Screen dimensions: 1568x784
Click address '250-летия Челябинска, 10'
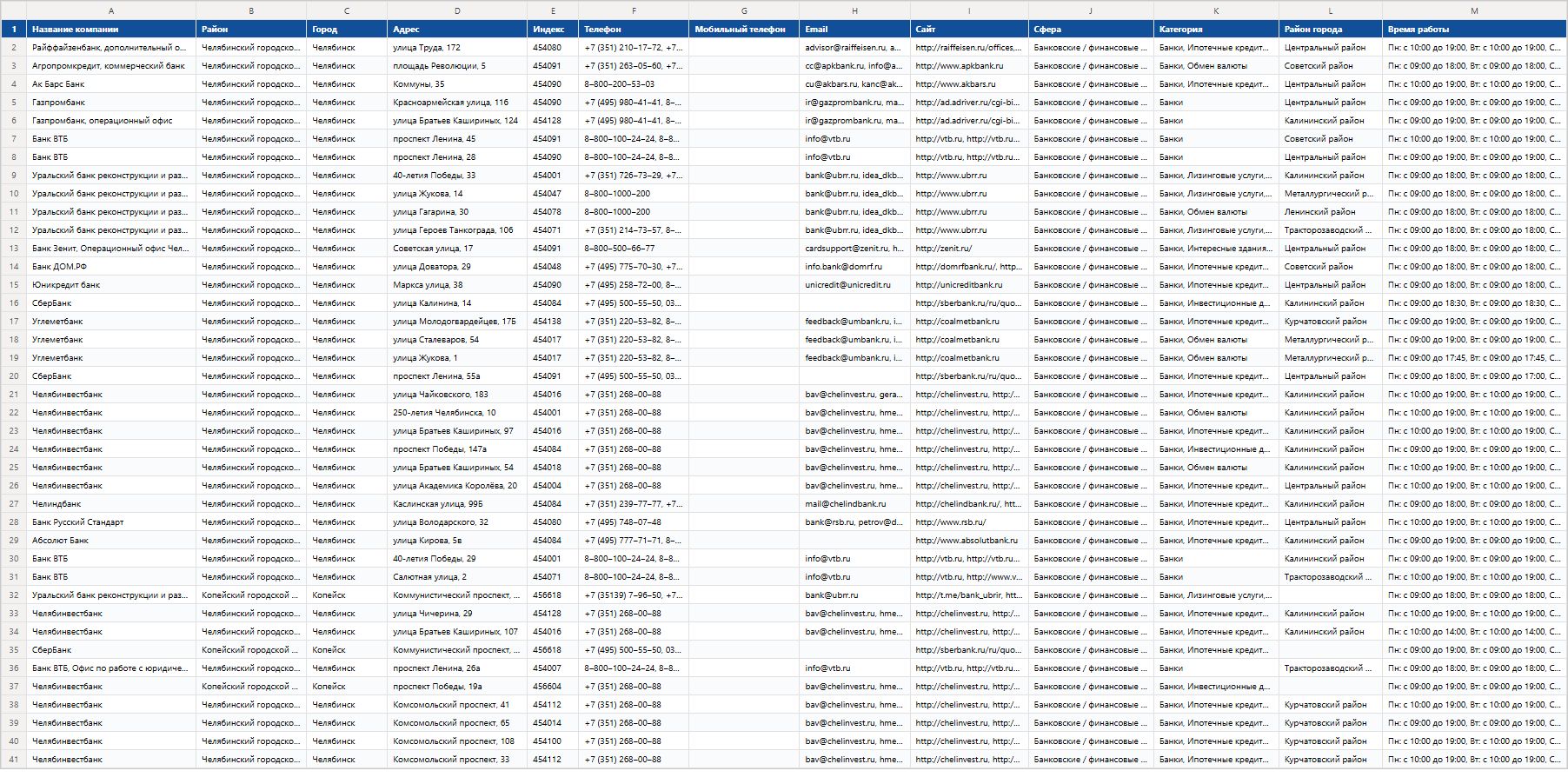(457, 413)
